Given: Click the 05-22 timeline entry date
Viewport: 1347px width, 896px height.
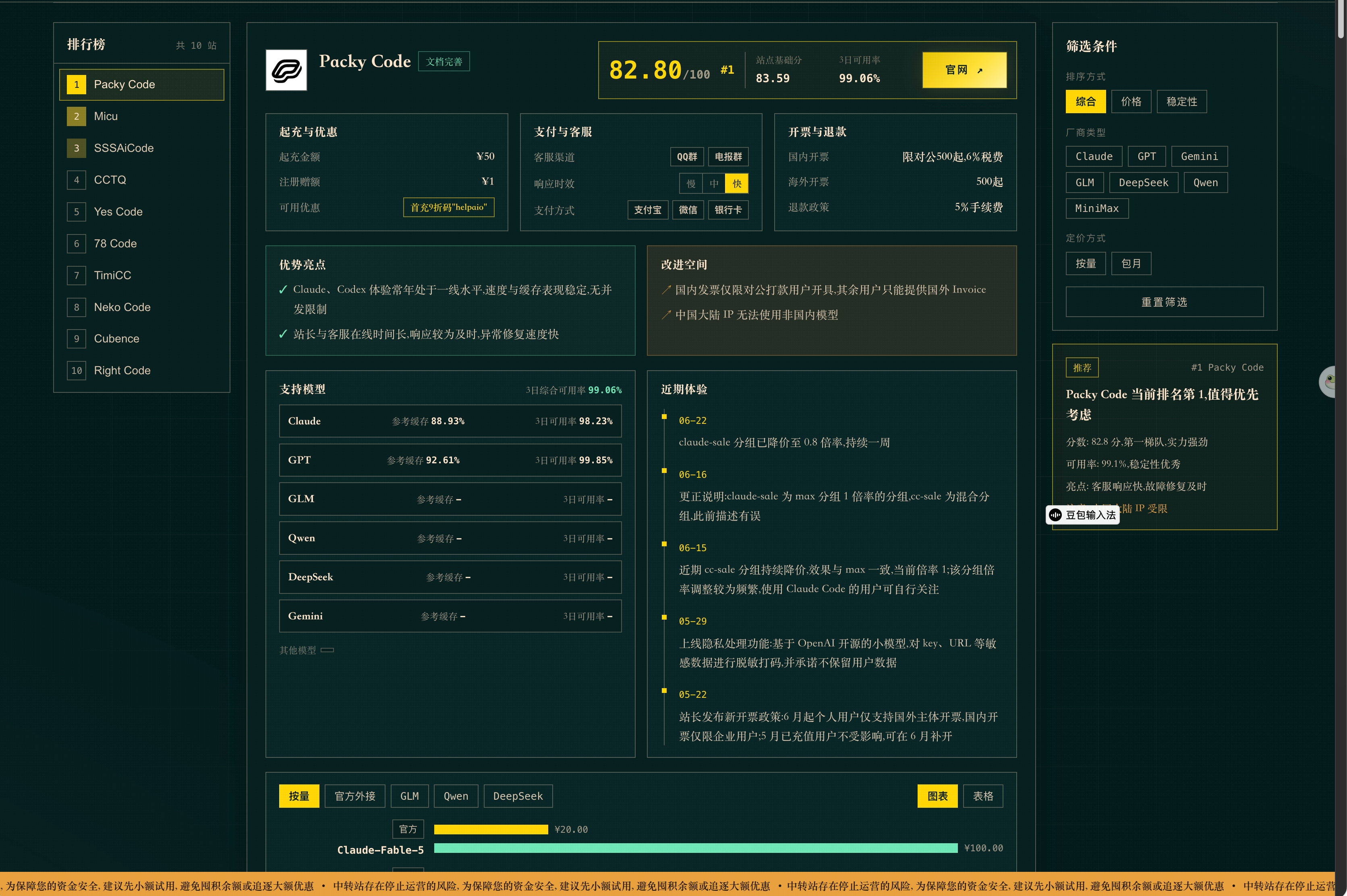Looking at the screenshot, I should (692, 694).
